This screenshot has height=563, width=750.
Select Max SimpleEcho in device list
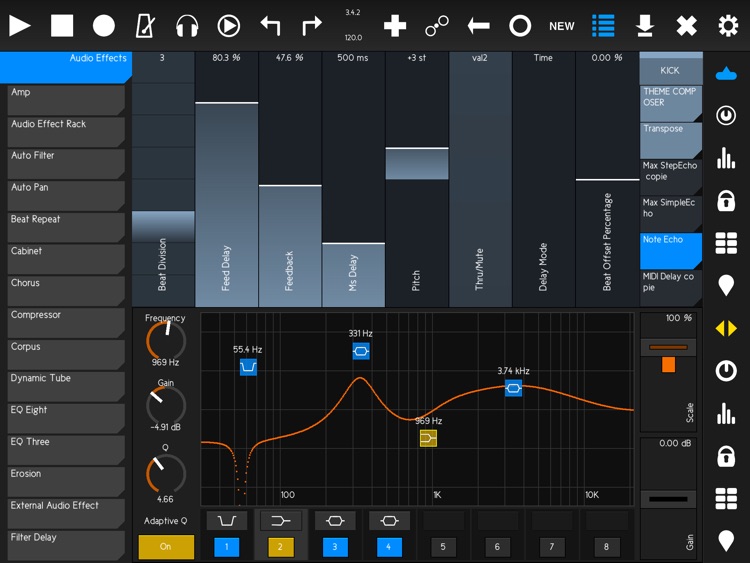pos(670,209)
